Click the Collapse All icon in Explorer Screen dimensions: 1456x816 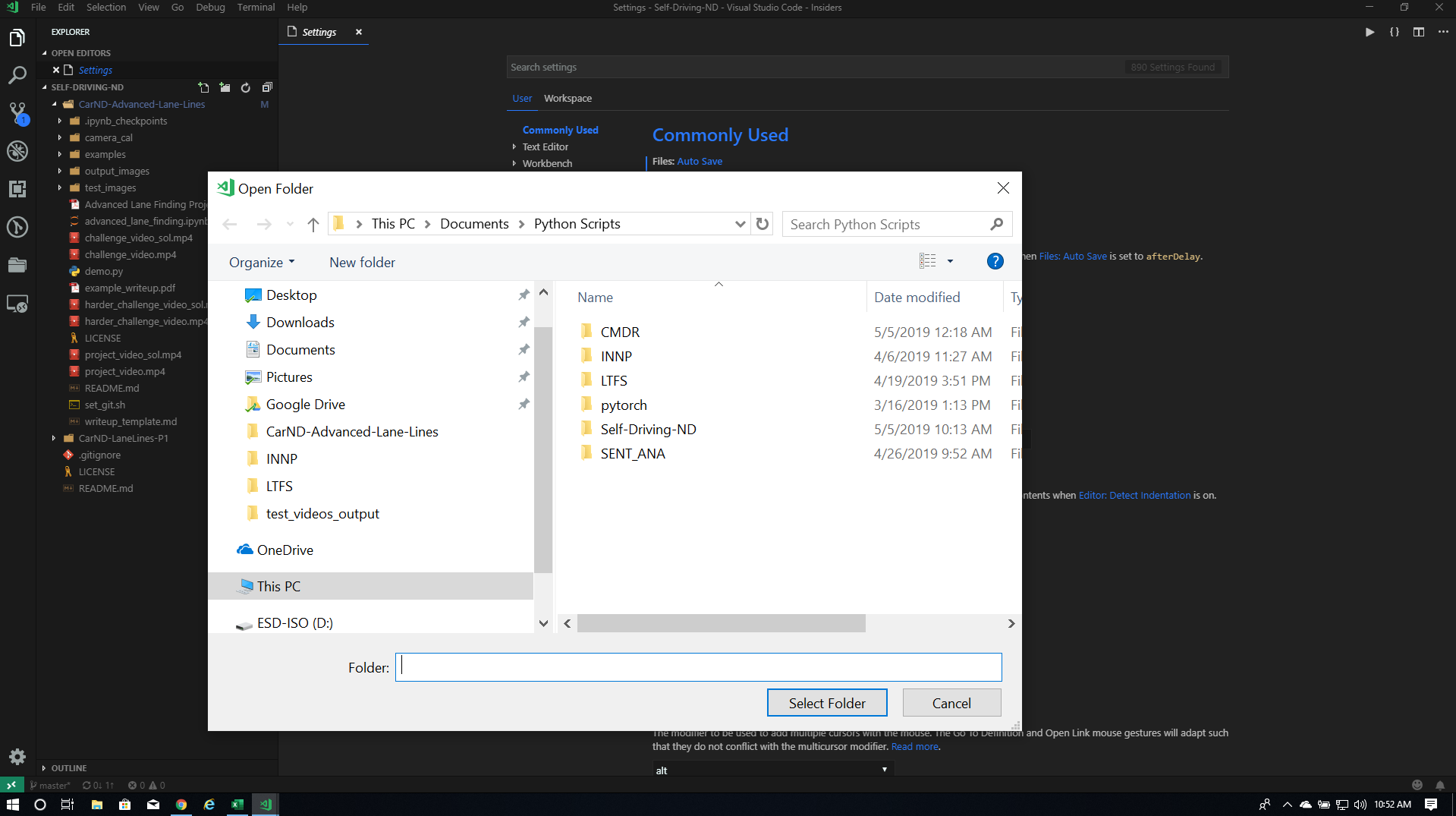coord(267,87)
